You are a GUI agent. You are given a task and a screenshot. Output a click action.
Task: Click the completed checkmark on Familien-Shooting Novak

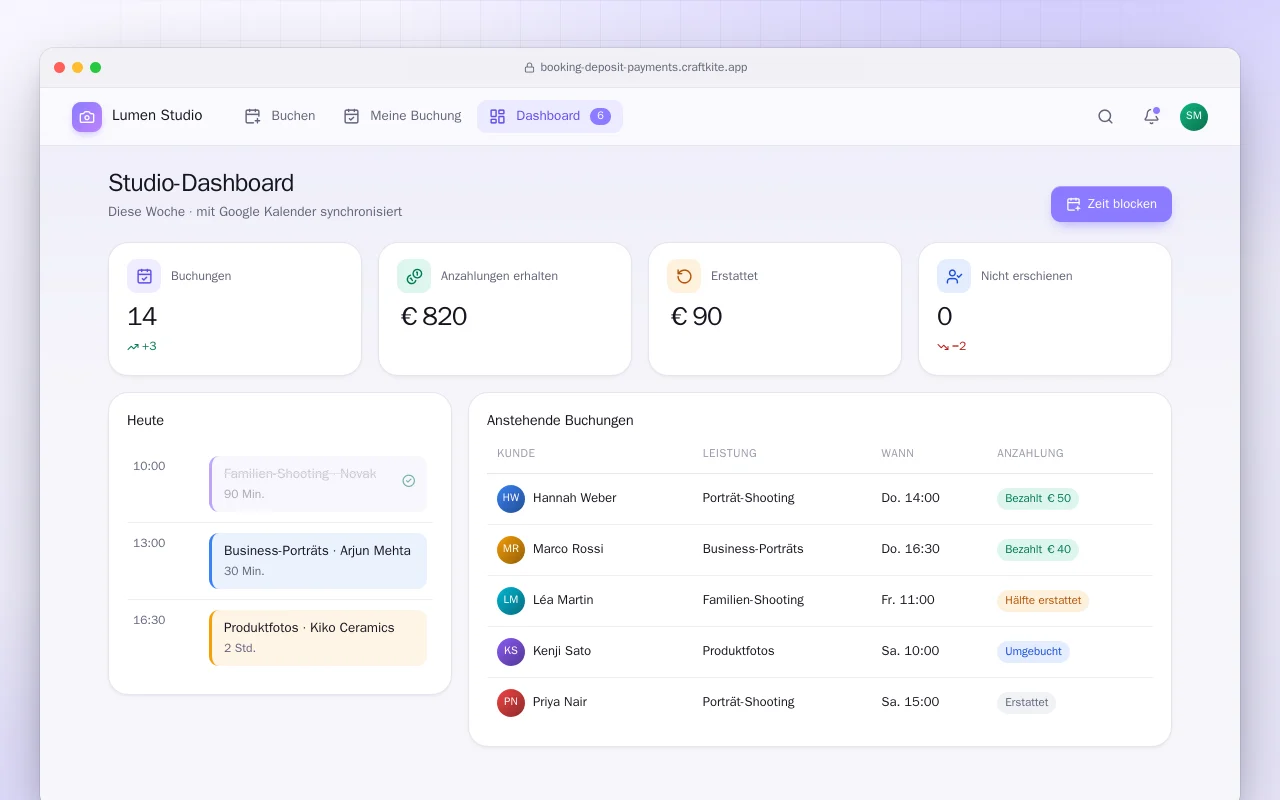pos(409,481)
